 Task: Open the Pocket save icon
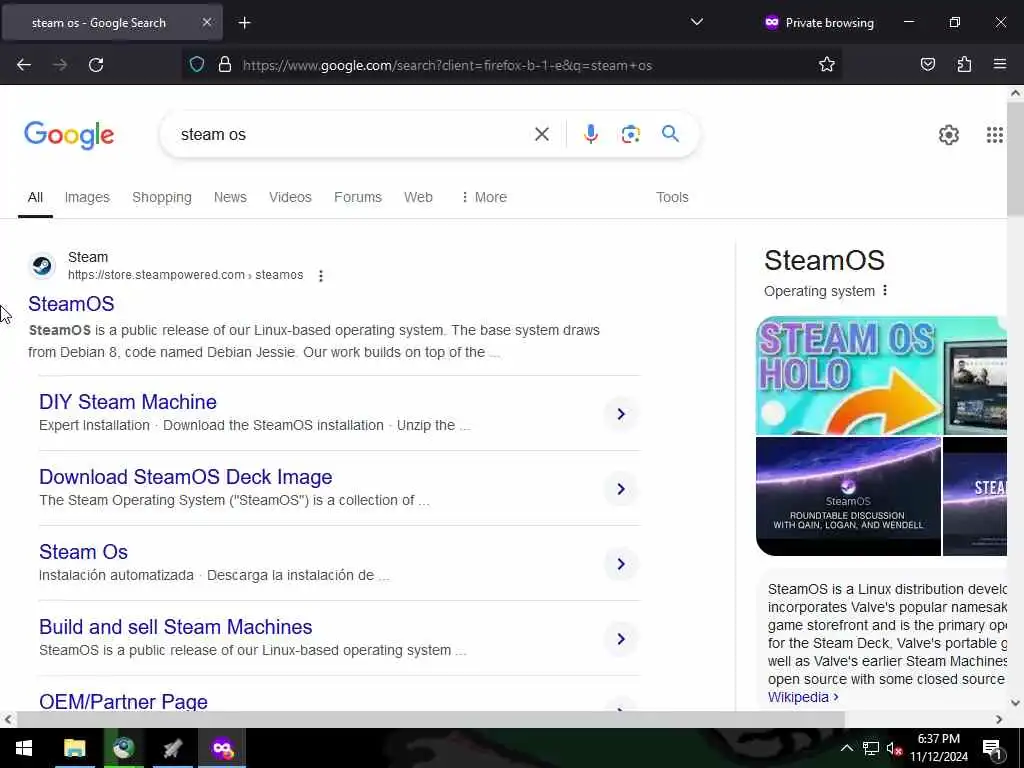coord(927,65)
